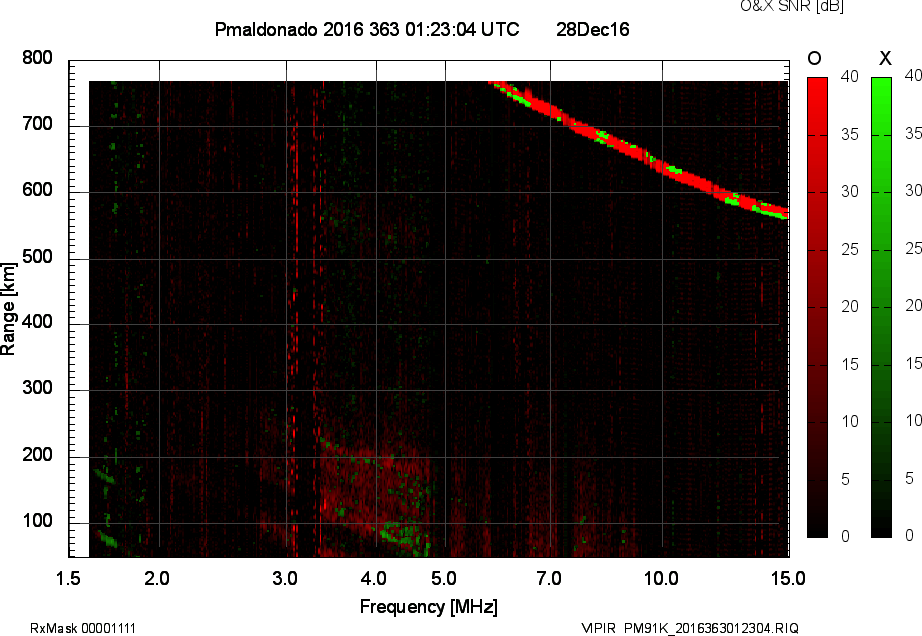The width and height of the screenshot is (922, 636).
Task: Click the 3.0 frequency tick label
Action: pos(285,578)
